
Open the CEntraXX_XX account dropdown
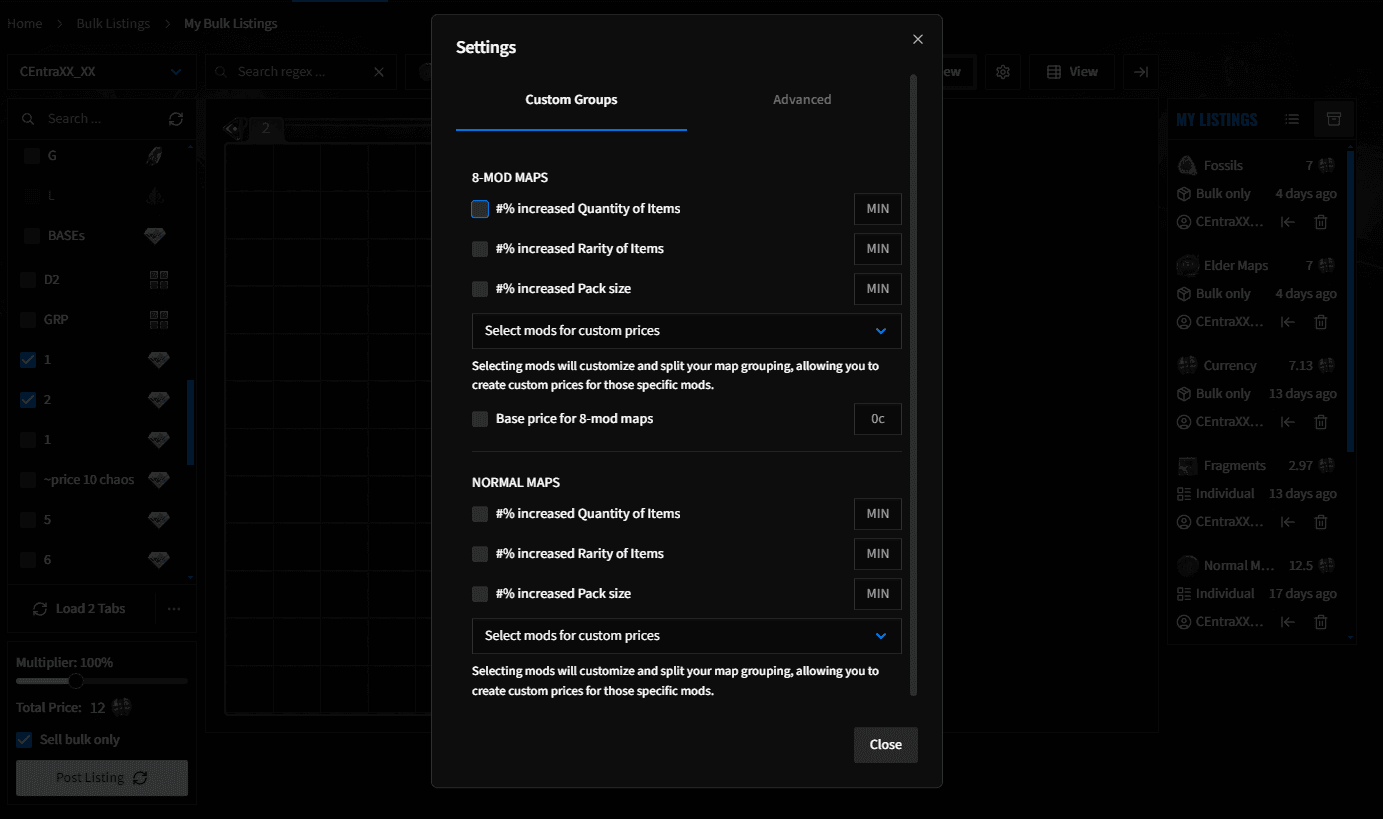pyautogui.click(x=101, y=72)
